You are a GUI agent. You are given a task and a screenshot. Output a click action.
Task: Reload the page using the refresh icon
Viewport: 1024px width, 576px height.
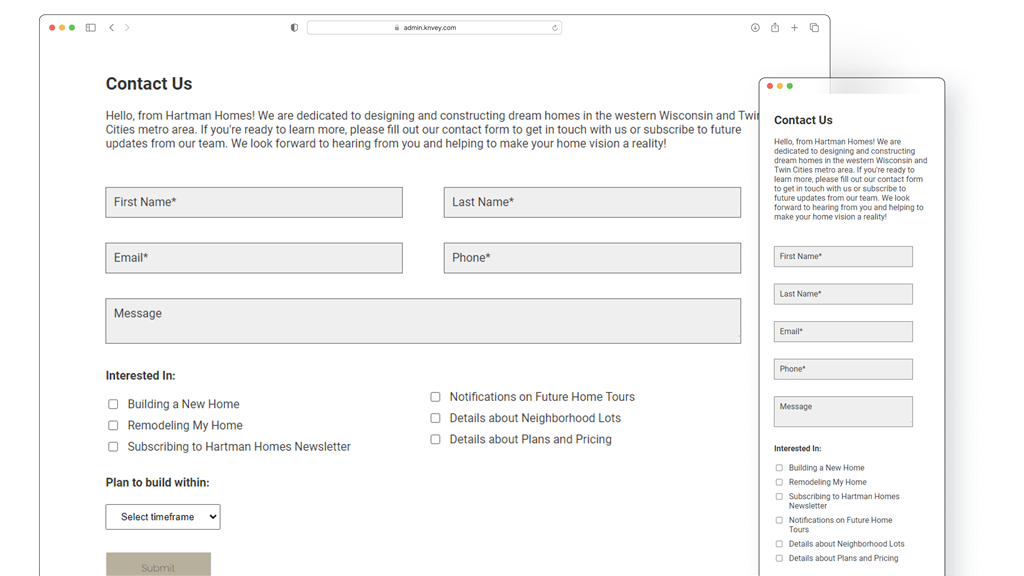pyautogui.click(x=554, y=27)
